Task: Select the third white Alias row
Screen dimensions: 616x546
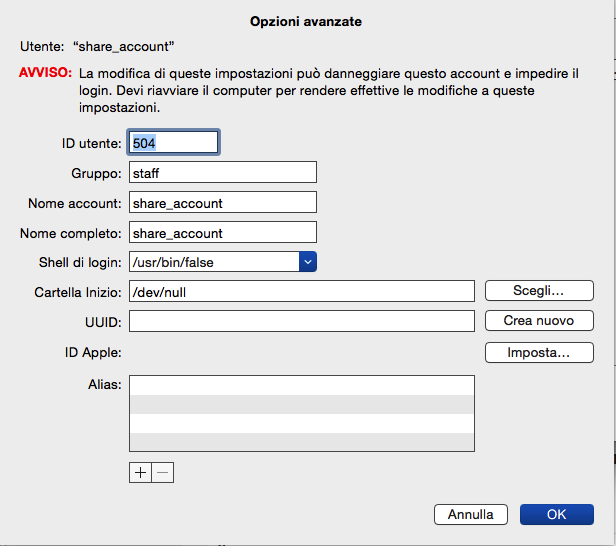Action: pyautogui.click(x=302, y=423)
